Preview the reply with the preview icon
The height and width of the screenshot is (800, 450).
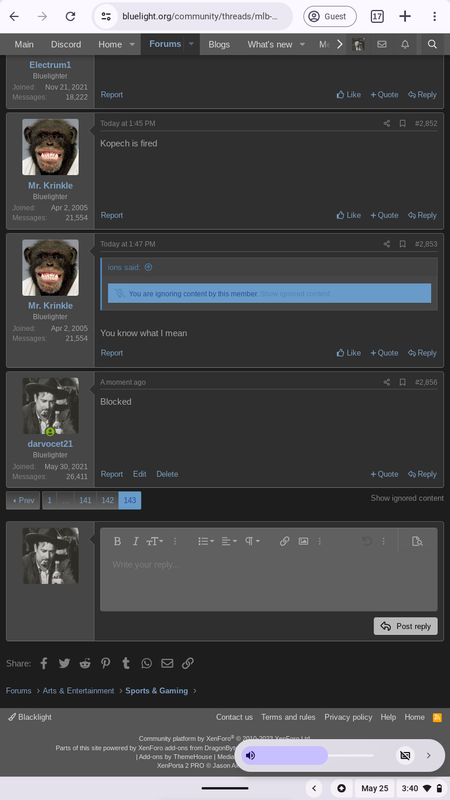point(417,541)
